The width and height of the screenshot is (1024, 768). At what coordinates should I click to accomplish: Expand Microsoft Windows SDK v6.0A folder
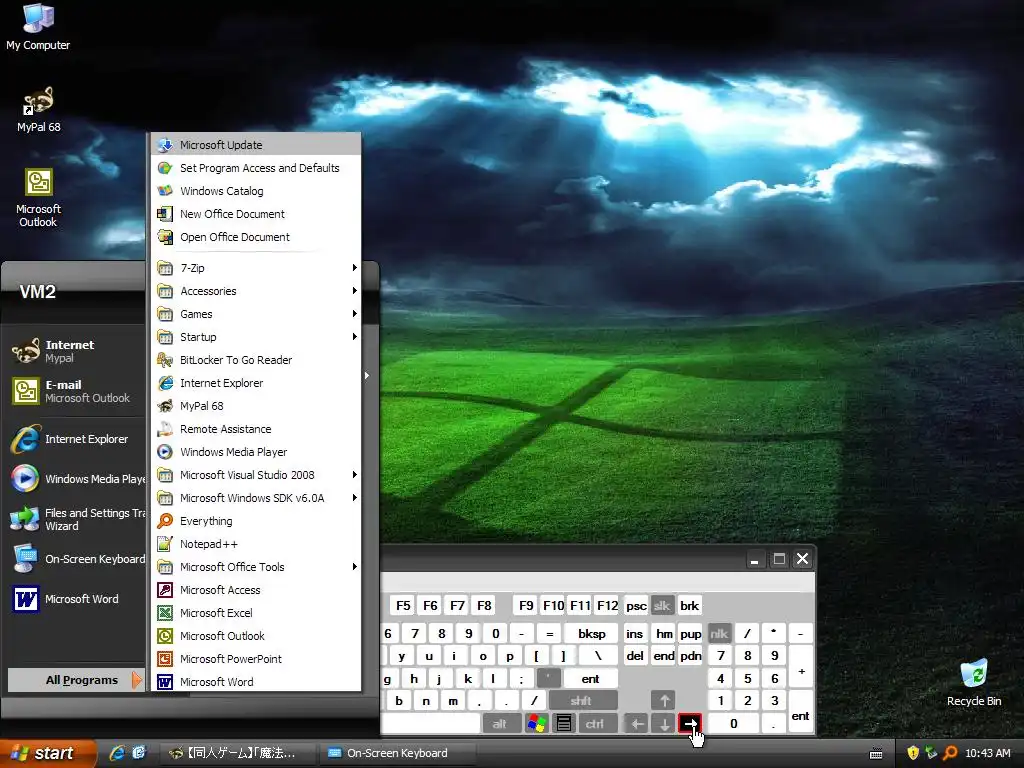[x=256, y=498]
